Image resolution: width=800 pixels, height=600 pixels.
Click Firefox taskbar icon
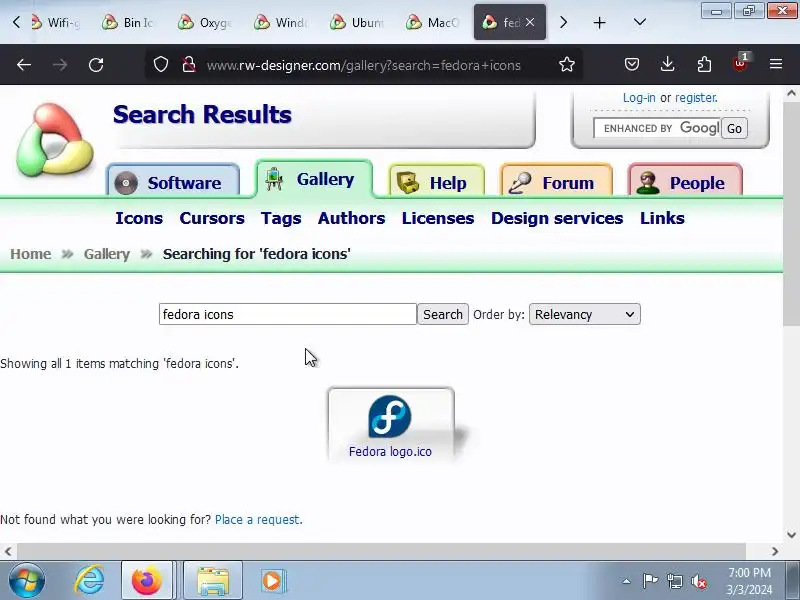pos(146,581)
